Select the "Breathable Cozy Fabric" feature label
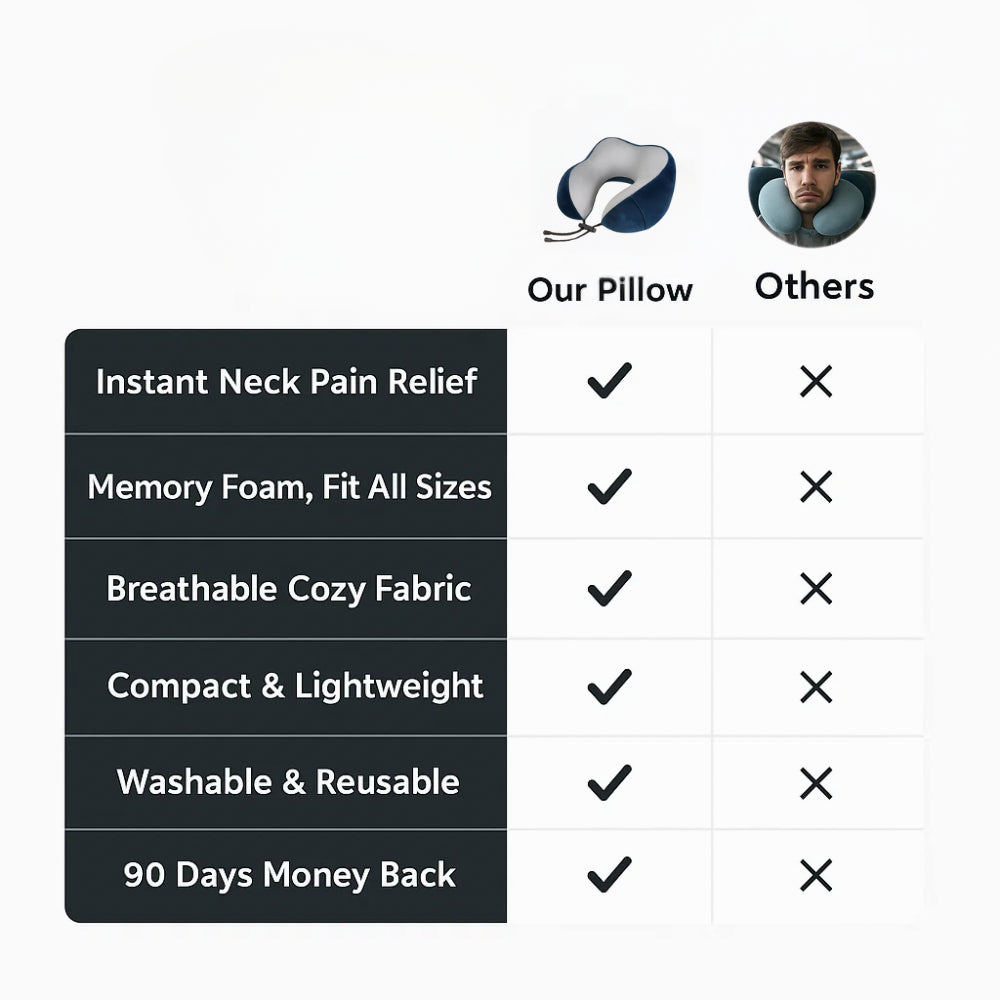The width and height of the screenshot is (1000, 1000). point(289,588)
